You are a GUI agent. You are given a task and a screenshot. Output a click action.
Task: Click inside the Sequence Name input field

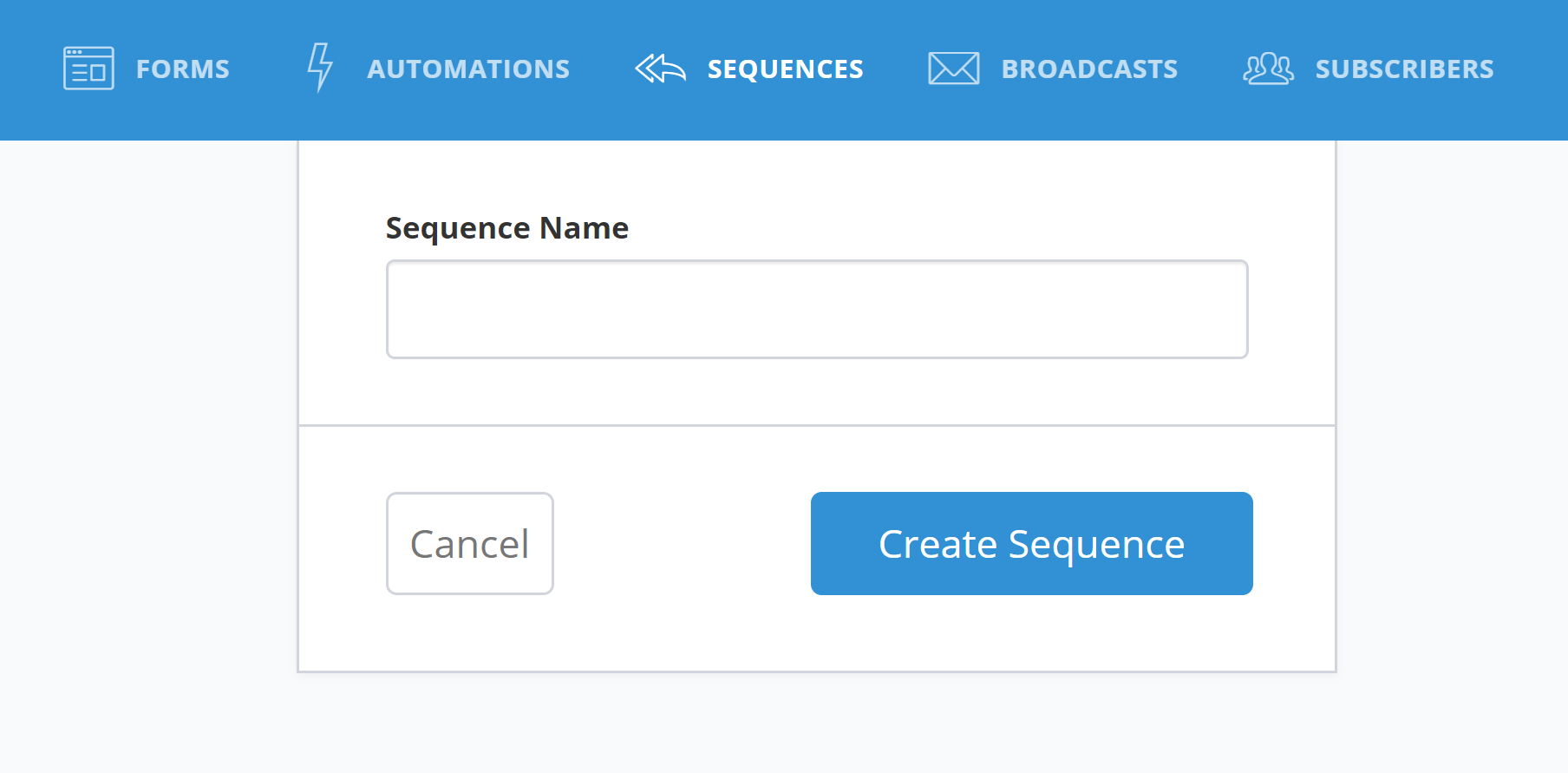[817, 309]
